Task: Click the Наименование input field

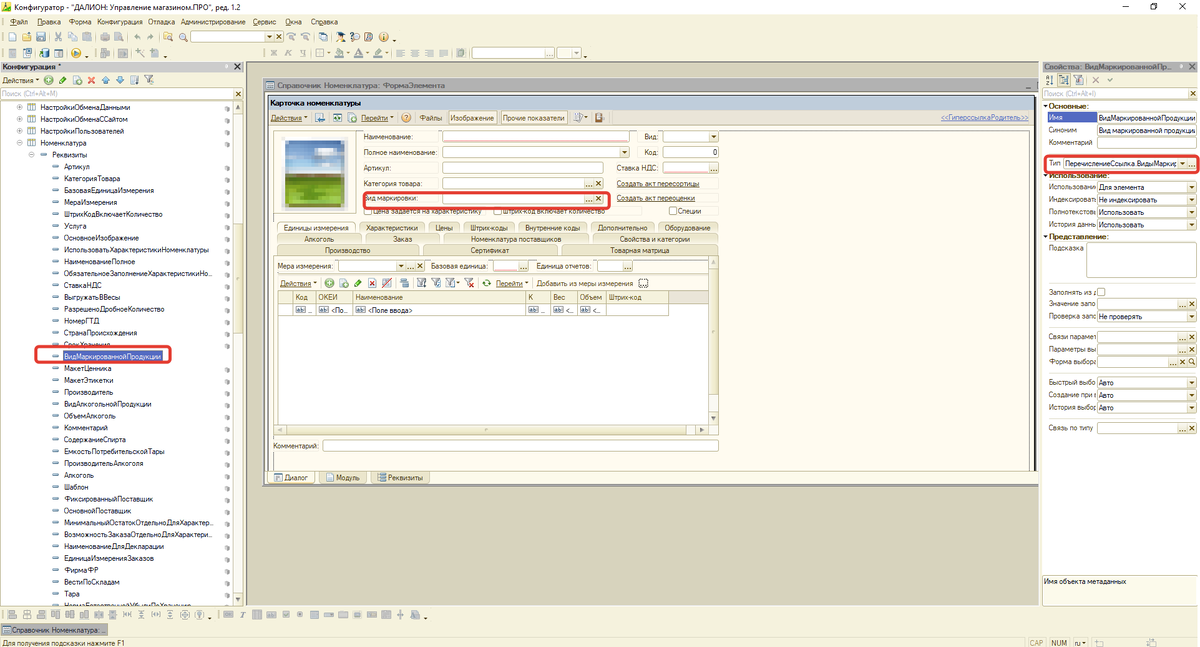Action: [x=536, y=137]
